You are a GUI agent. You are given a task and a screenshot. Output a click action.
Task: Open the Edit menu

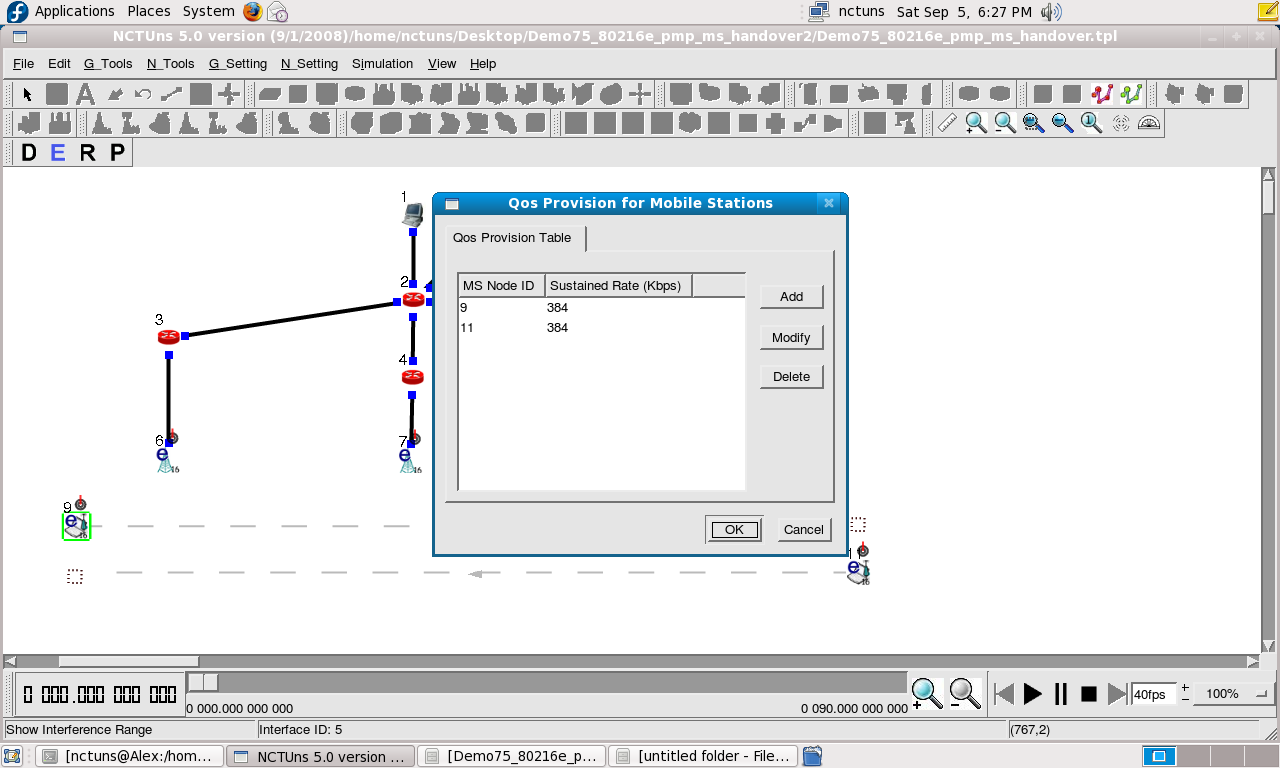pos(59,63)
